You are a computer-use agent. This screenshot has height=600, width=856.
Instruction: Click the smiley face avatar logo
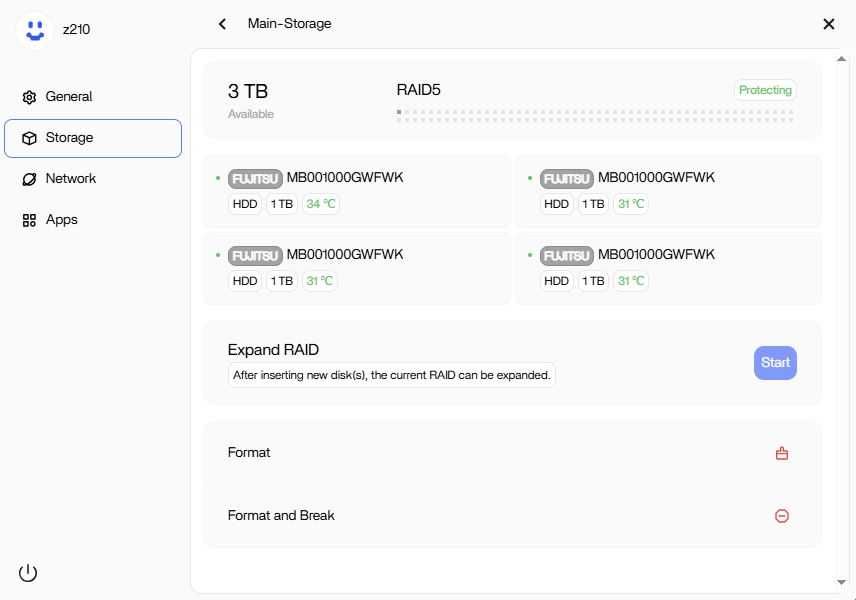click(x=35, y=29)
